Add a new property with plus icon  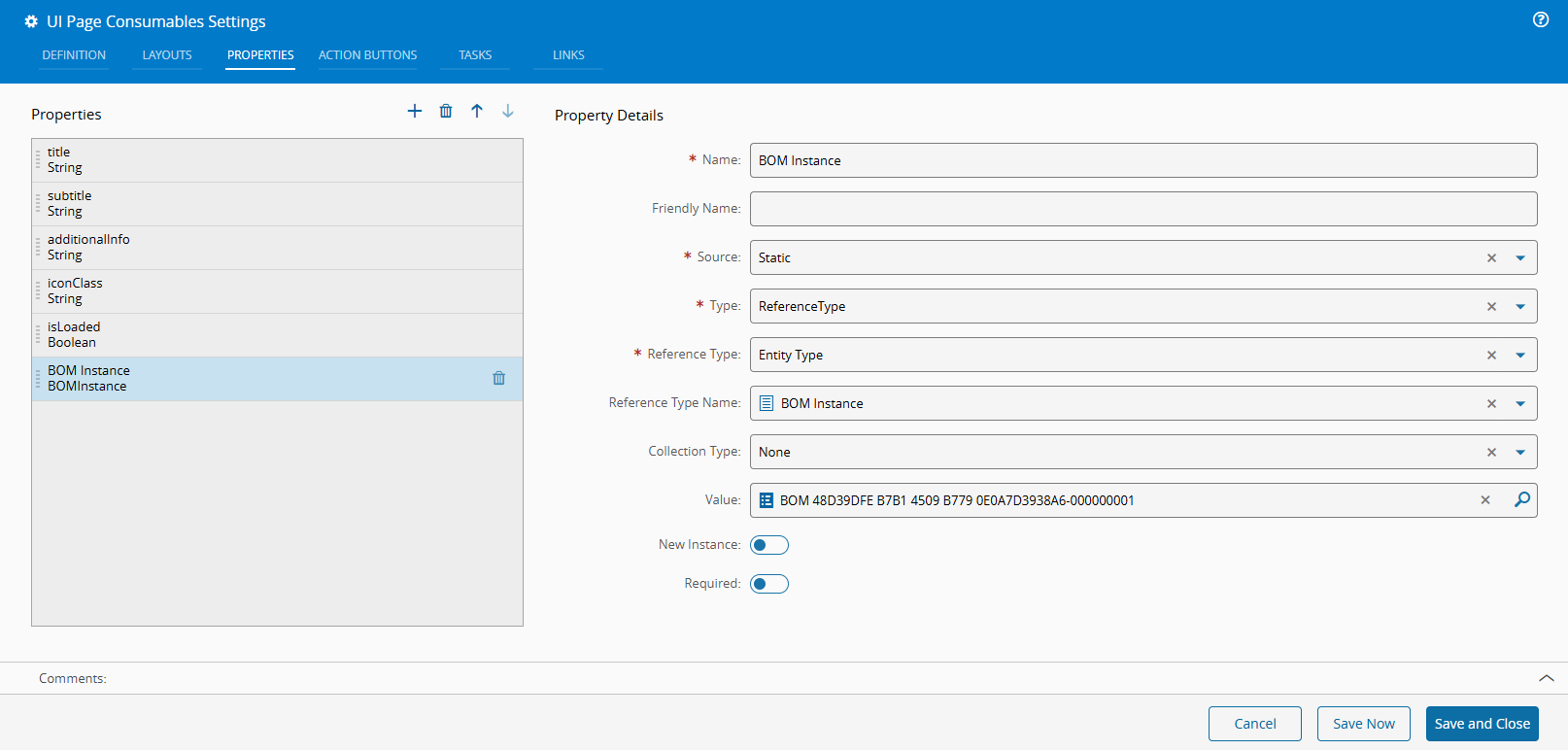pyautogui.click(x=415, y=111)
